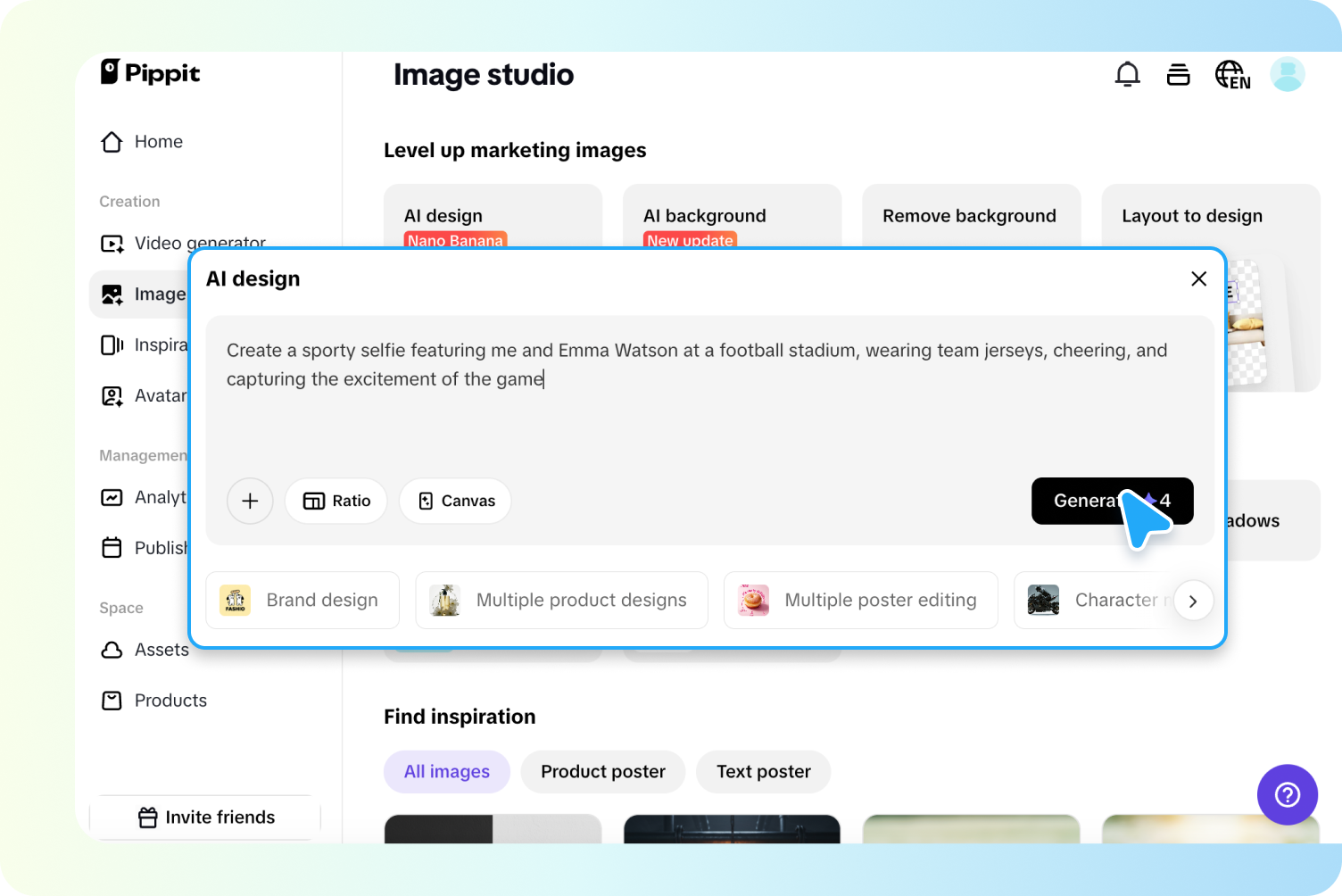
Task: Open the Canvas options
Action: 455,502
